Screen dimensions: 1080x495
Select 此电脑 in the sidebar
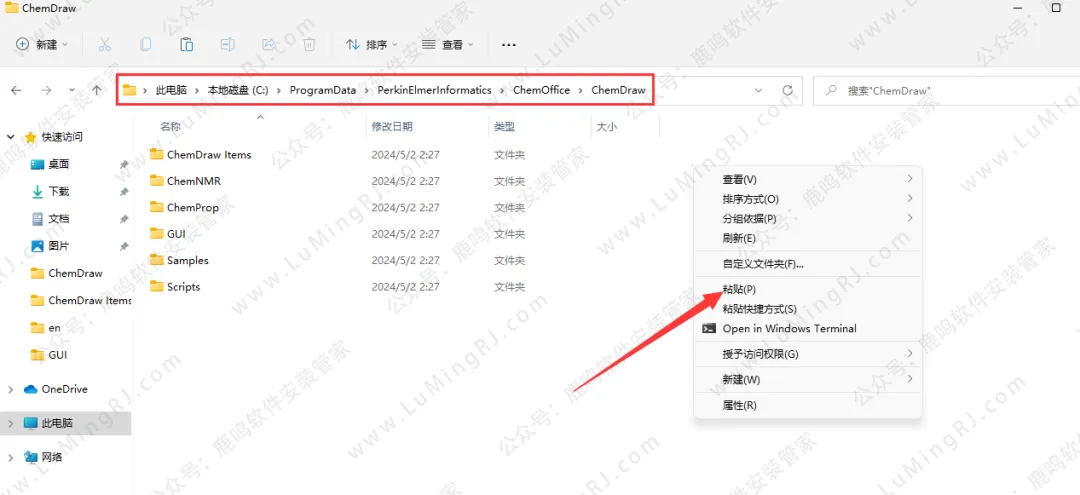[x=48, y=423]
